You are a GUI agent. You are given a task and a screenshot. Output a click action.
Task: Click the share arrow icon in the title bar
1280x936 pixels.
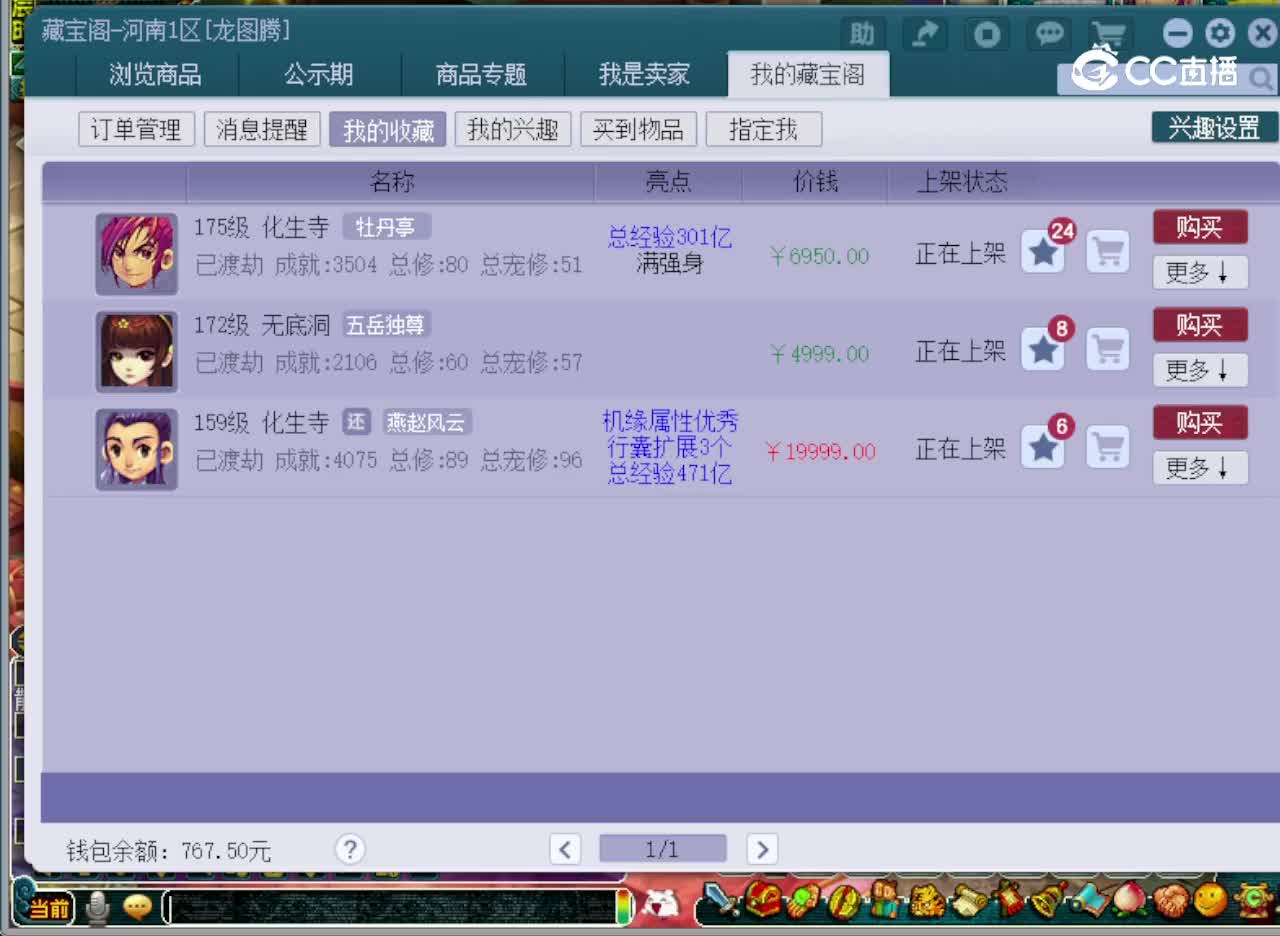click(x=924, y=33)
